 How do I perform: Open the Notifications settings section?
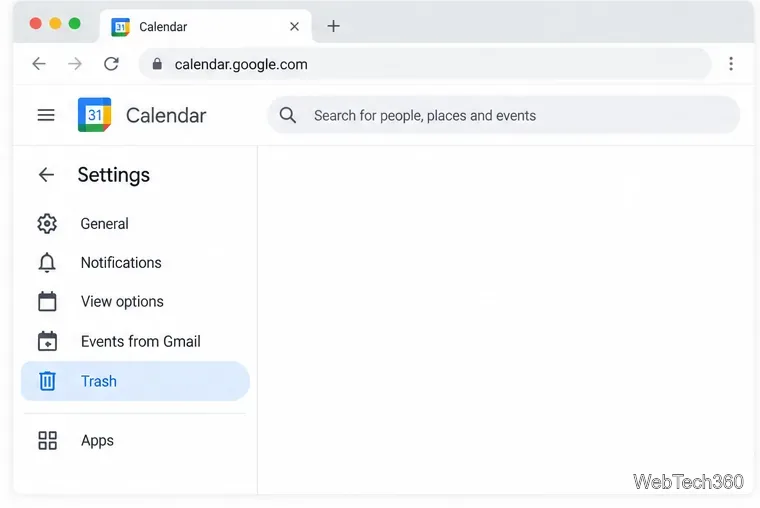click(135, 263)
